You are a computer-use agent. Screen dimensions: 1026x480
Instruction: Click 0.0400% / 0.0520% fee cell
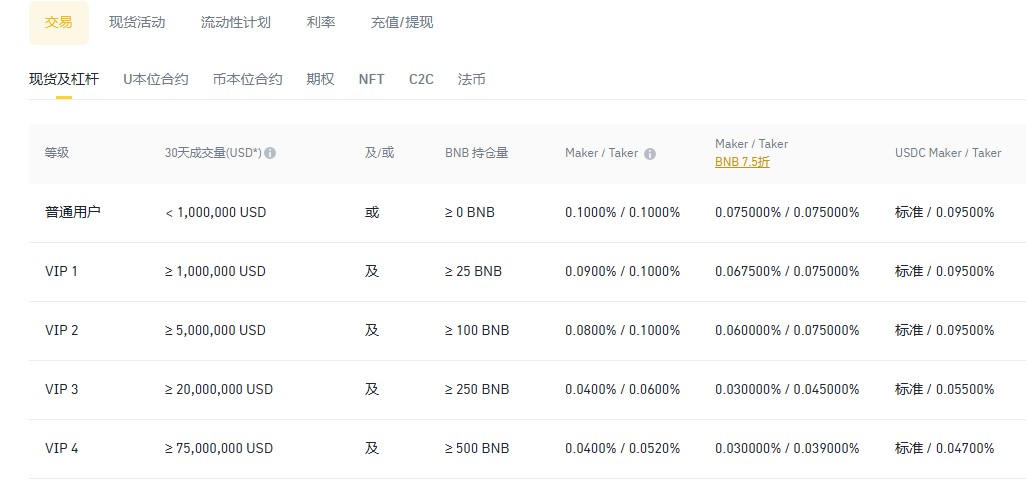tap(623, 448)
